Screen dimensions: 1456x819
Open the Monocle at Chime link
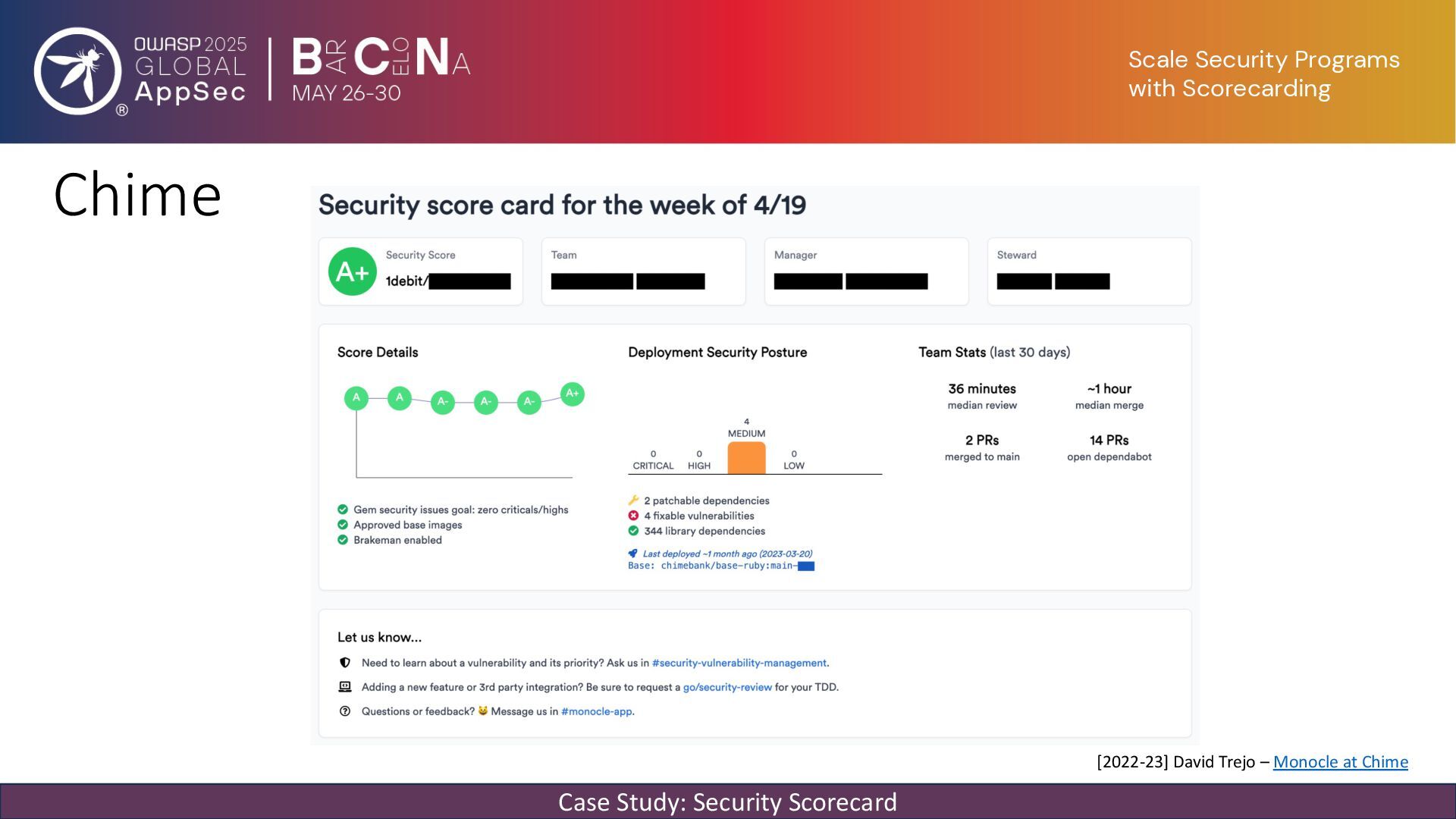point(1340,762)
